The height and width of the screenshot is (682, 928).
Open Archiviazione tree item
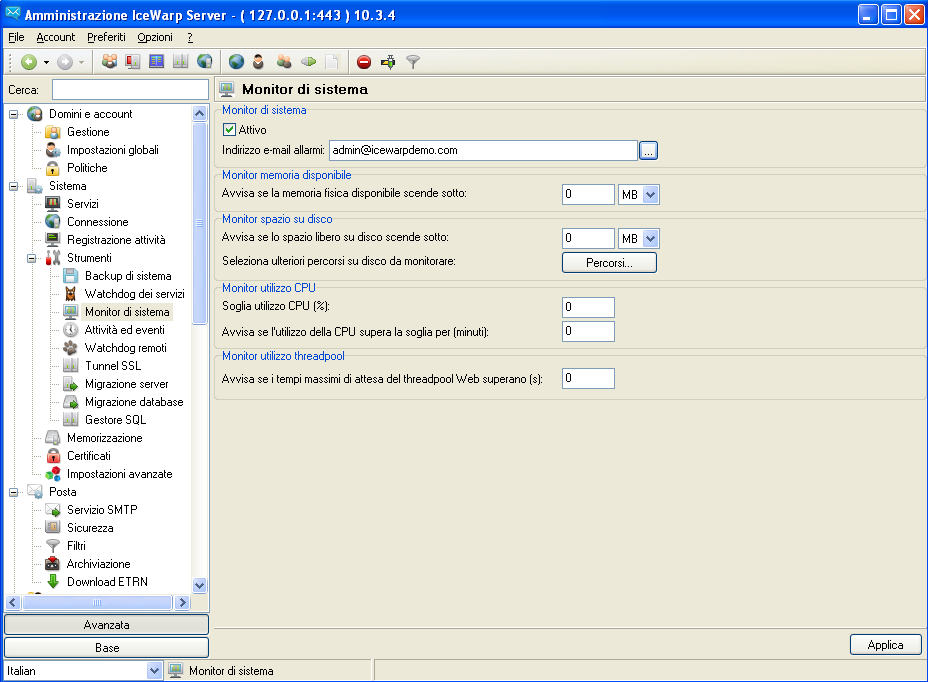click(98, 564)
